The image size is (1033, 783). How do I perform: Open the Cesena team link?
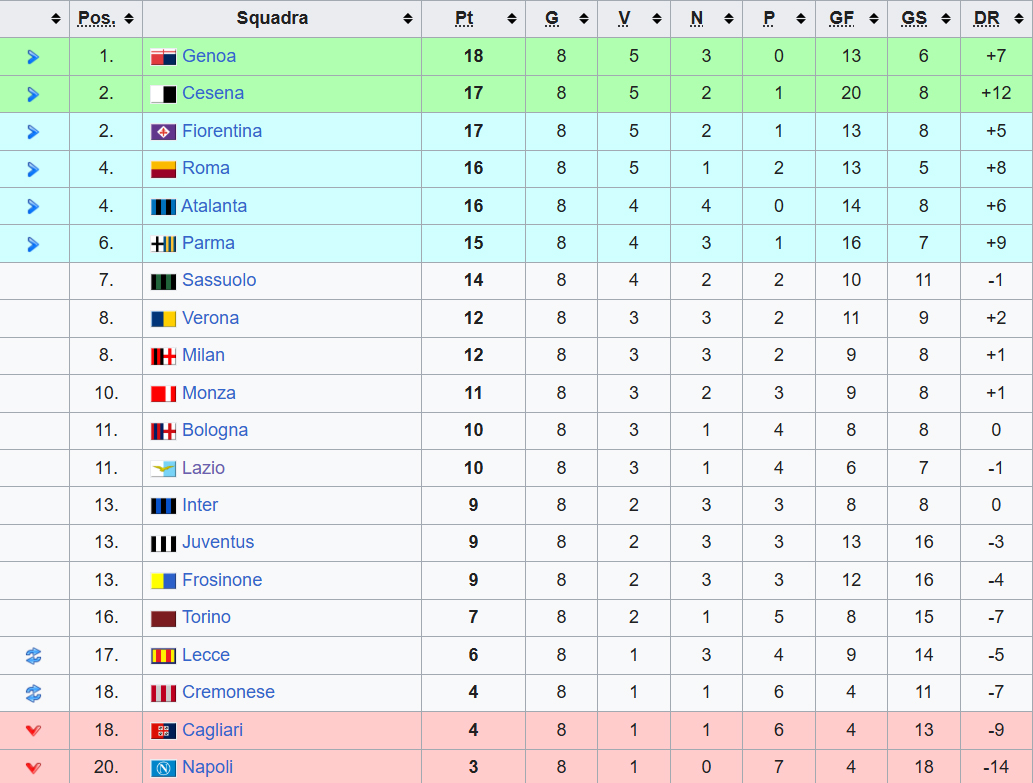pyautogui.click(x=212, y=93)
